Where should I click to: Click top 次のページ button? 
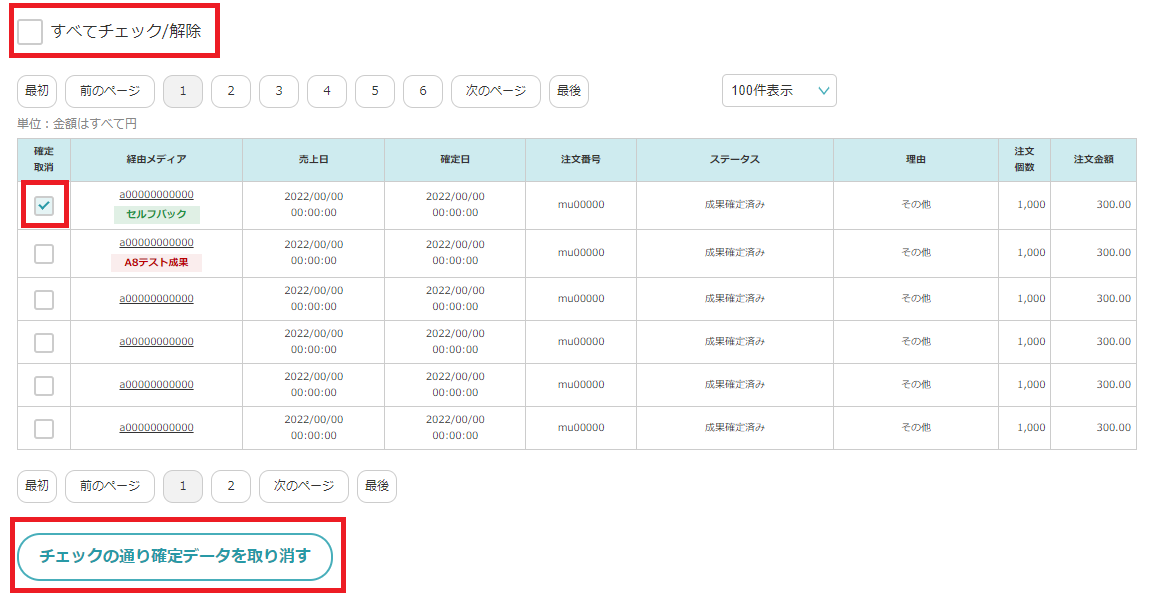coord(495,91)
